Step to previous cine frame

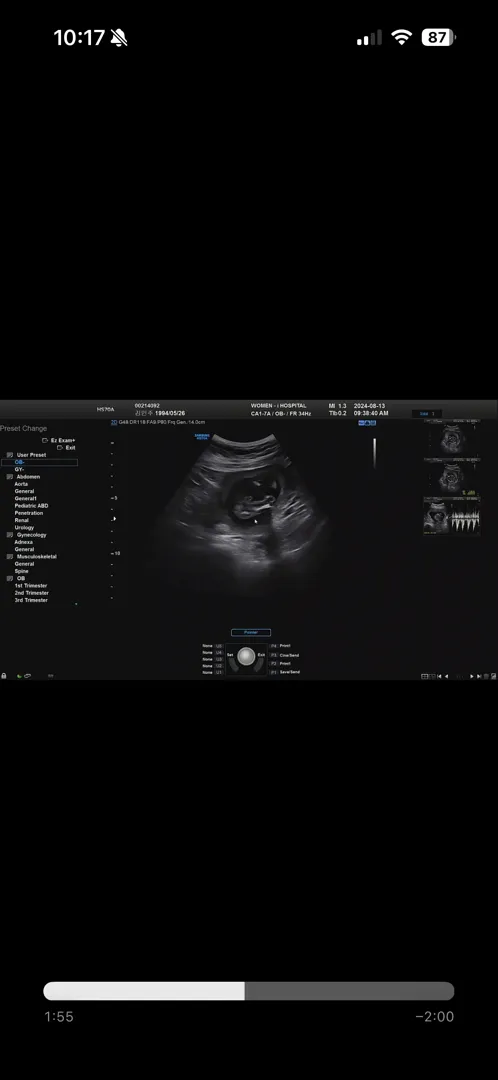point(447,676)
